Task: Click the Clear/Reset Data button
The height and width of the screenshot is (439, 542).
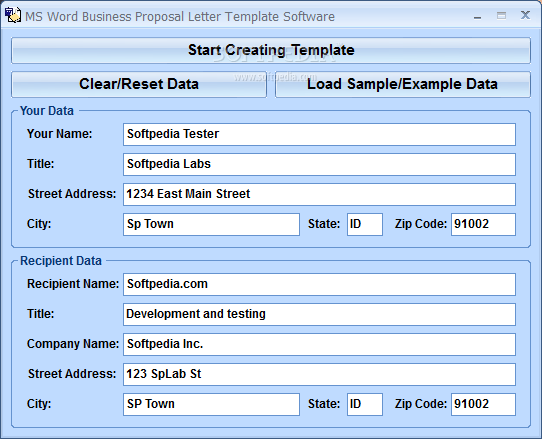Action: pyautogui.click(x=139, y=84)
